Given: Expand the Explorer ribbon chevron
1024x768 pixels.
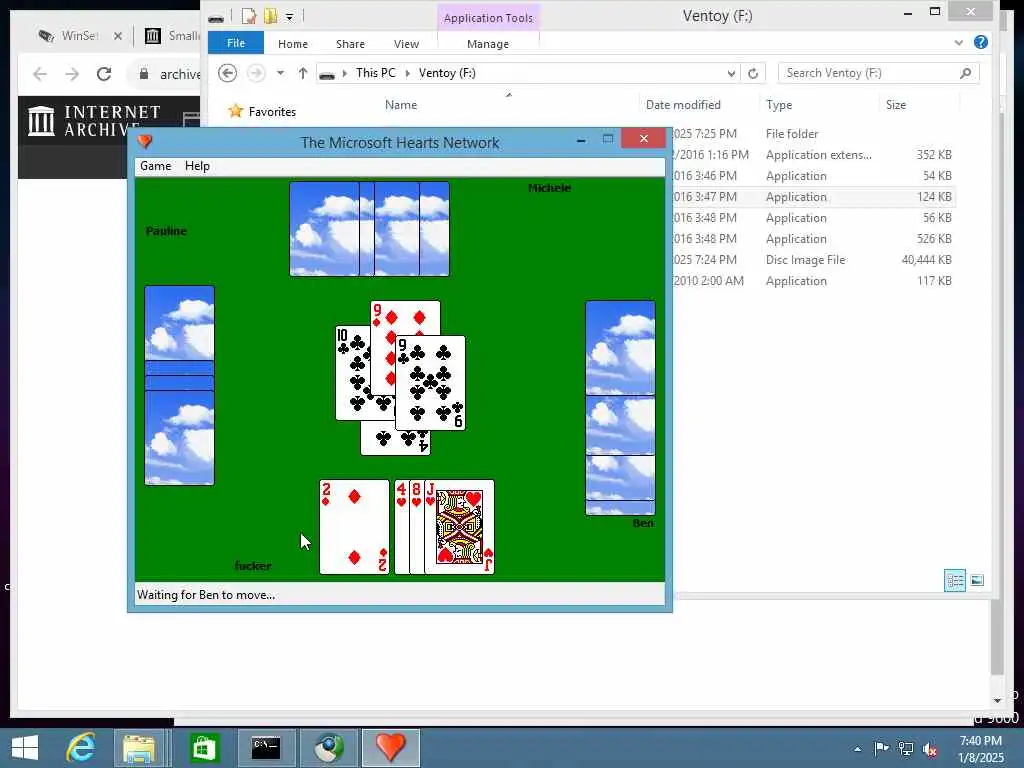Looking at the screenshot, I should click(958, 42).
